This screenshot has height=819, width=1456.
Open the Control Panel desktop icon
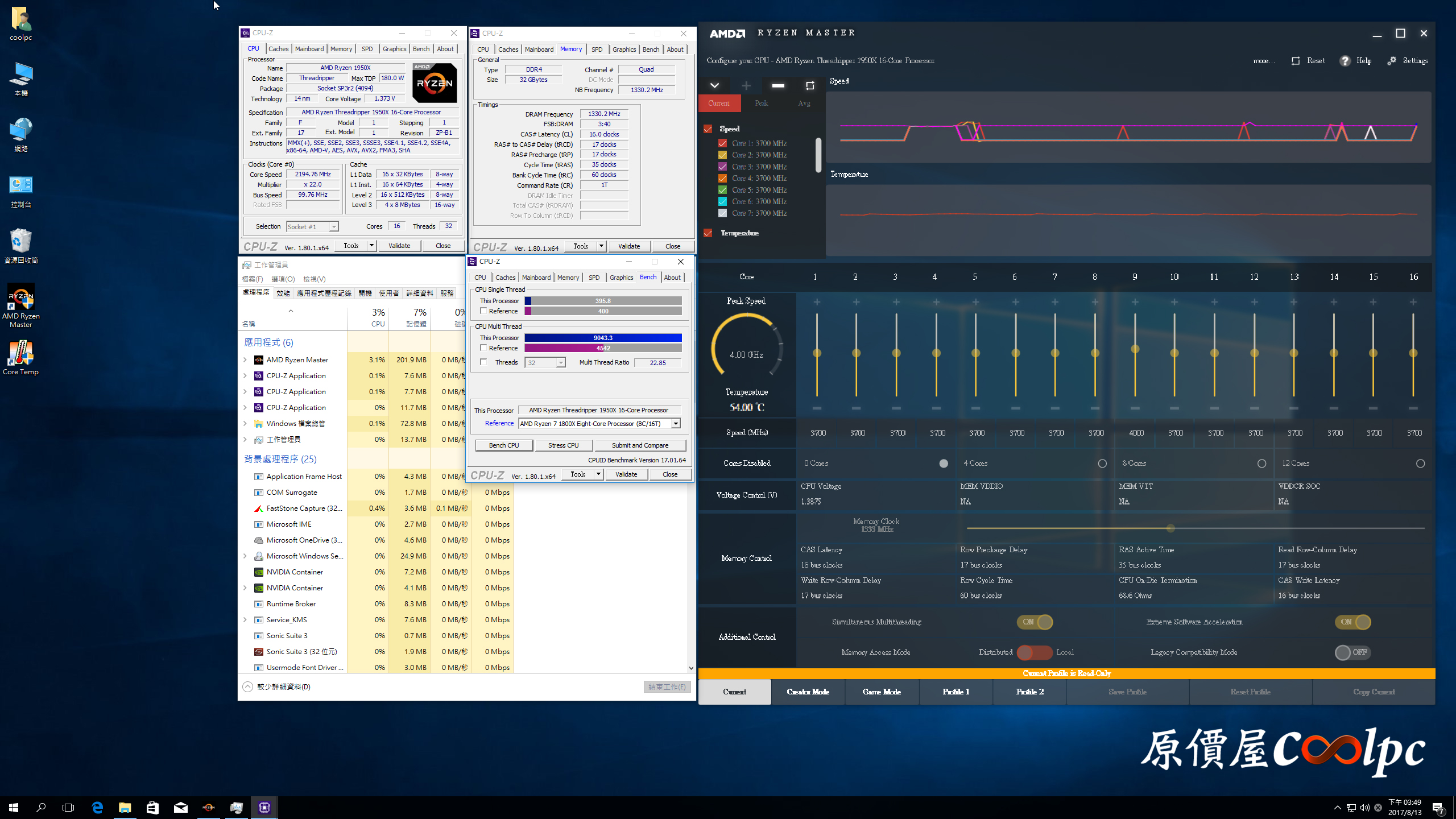[x=21, y=191]
